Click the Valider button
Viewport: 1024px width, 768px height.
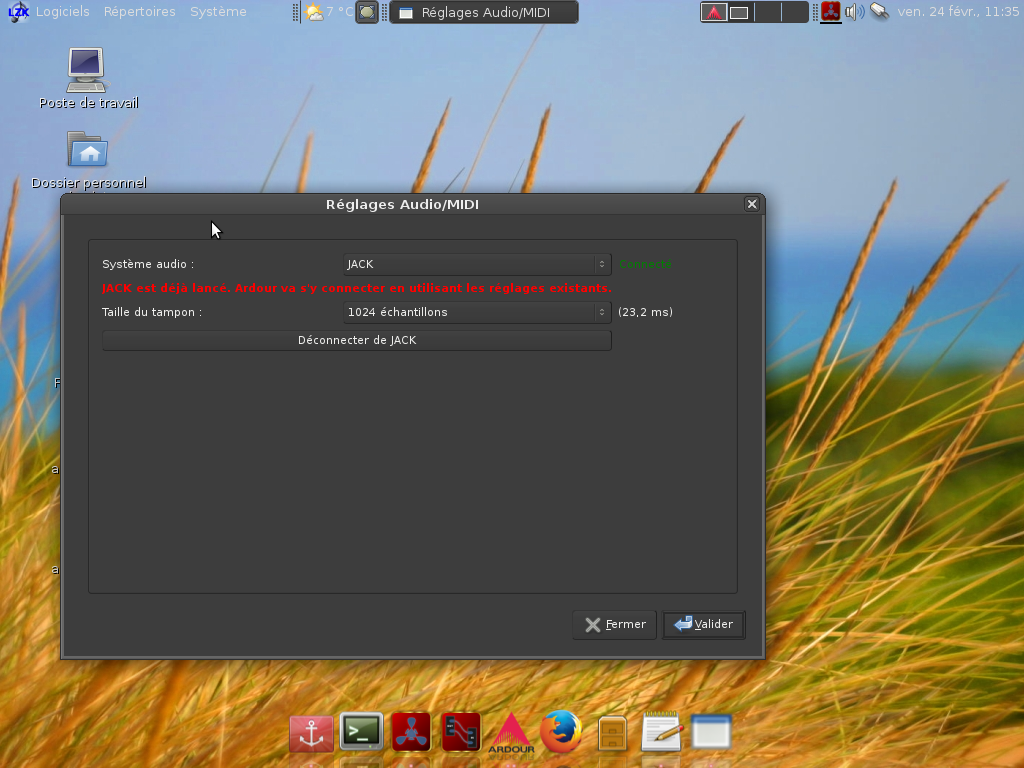click(x=703, y=625)
